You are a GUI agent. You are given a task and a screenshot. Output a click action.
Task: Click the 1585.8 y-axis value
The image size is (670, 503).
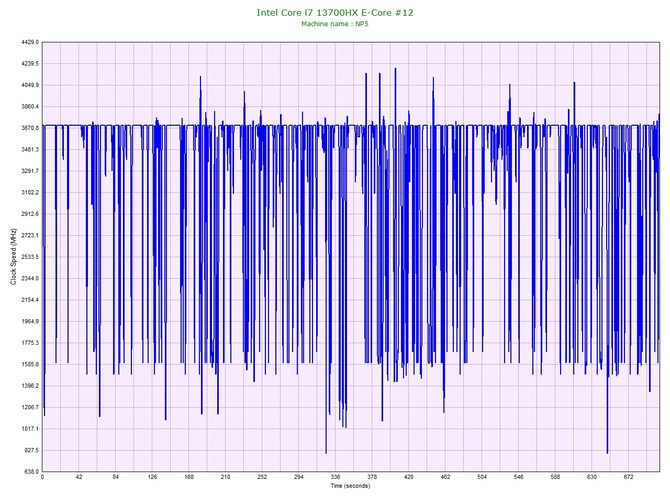[x=30, y=364]
